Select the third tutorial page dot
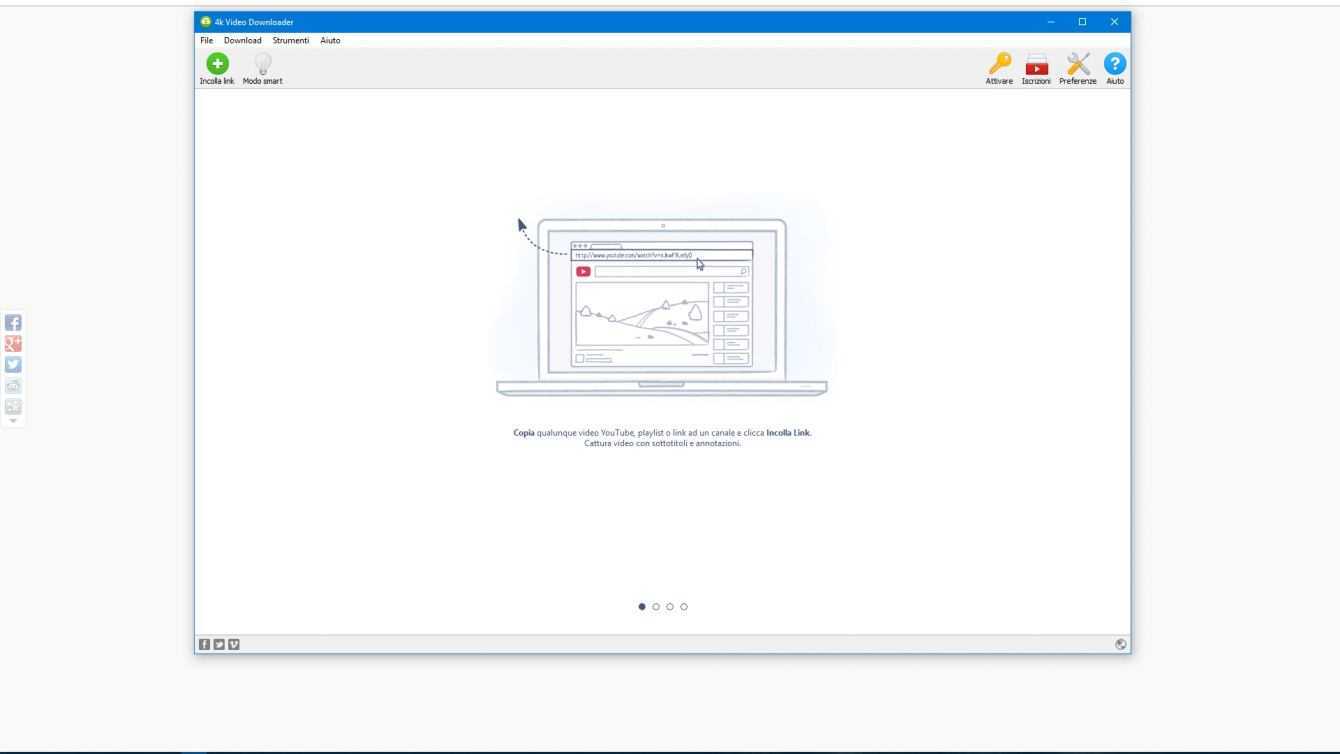This screenshot has height=754, width=1340. (x=670, y=606)
